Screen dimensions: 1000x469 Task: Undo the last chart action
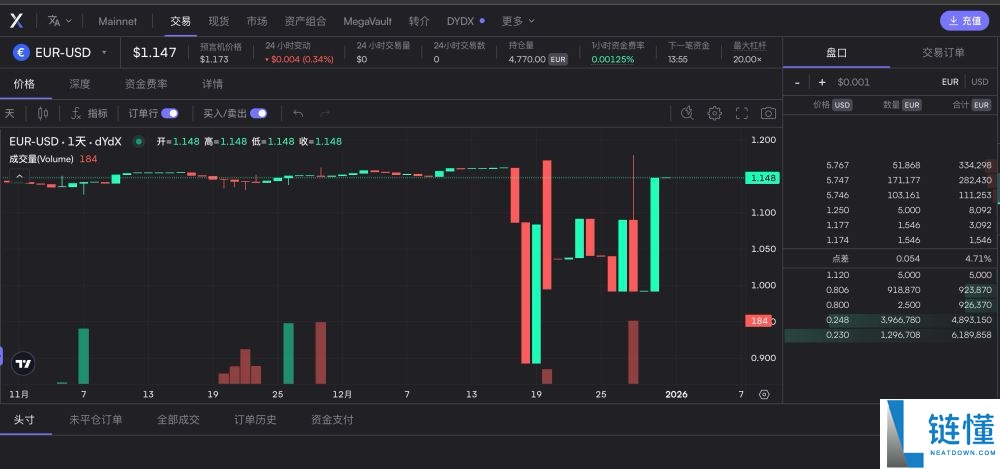coord(298,114)
